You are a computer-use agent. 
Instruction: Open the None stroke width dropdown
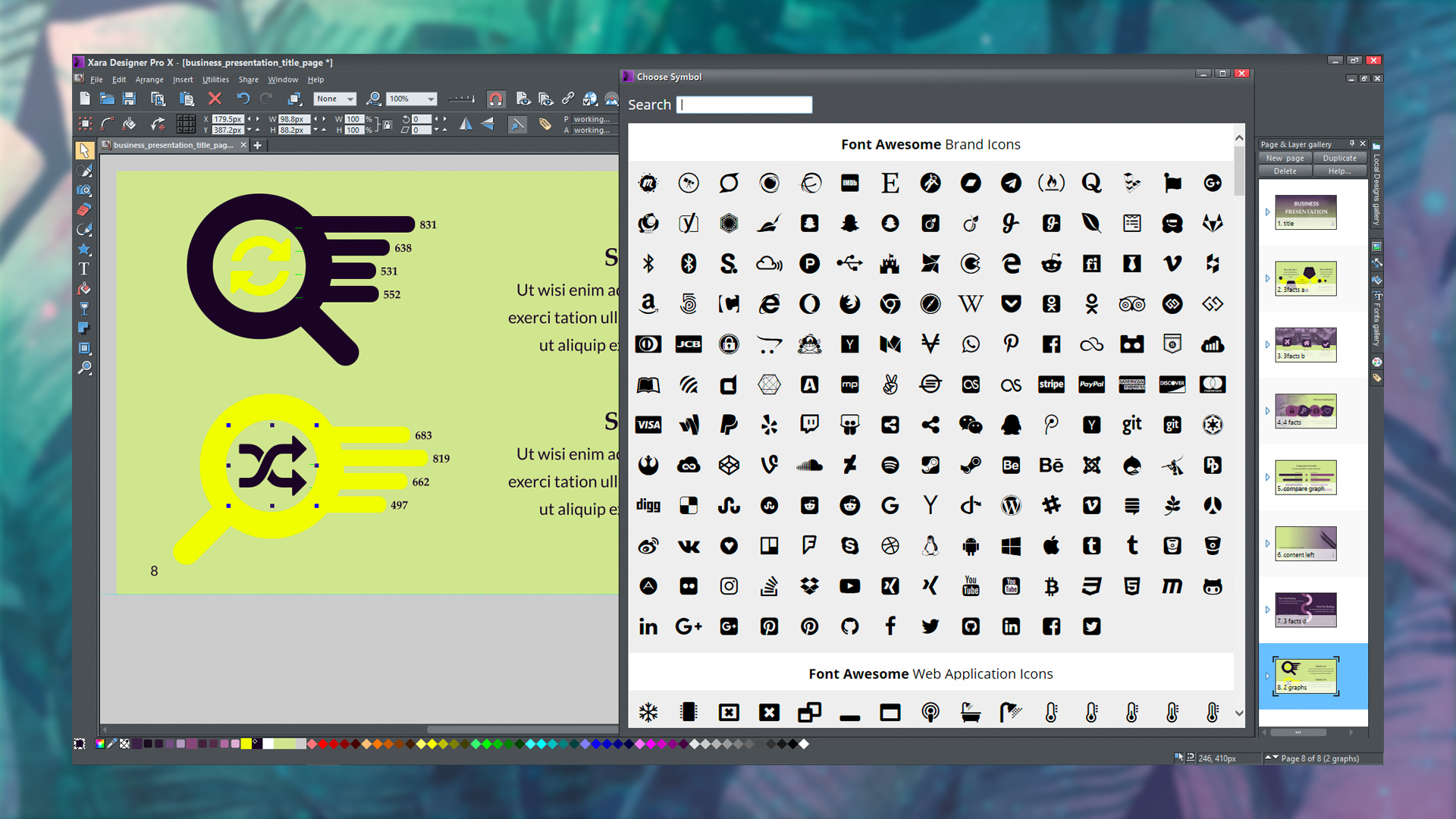click(x=350, y=99)
